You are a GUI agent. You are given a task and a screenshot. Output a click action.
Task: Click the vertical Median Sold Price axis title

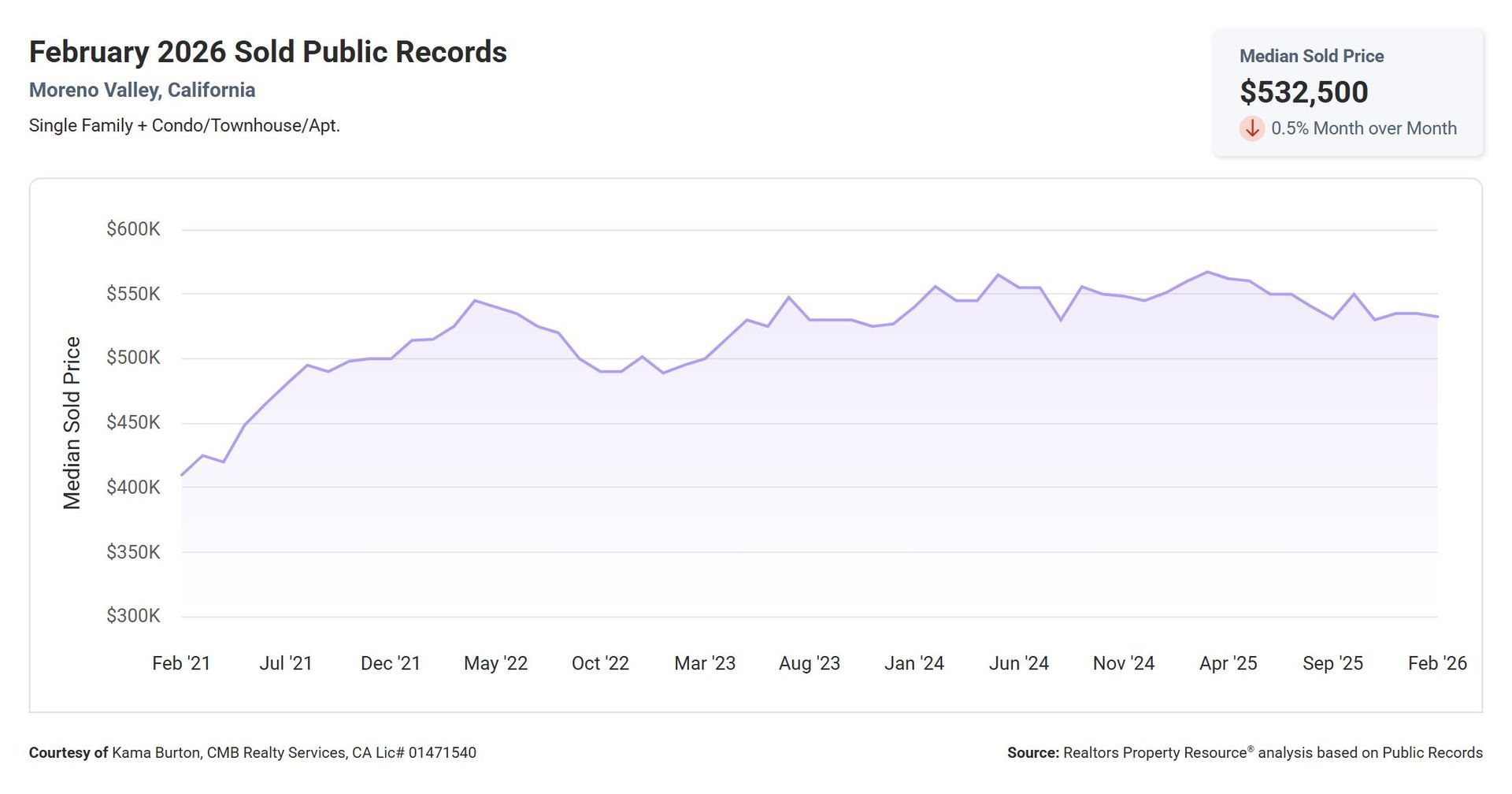72,423
